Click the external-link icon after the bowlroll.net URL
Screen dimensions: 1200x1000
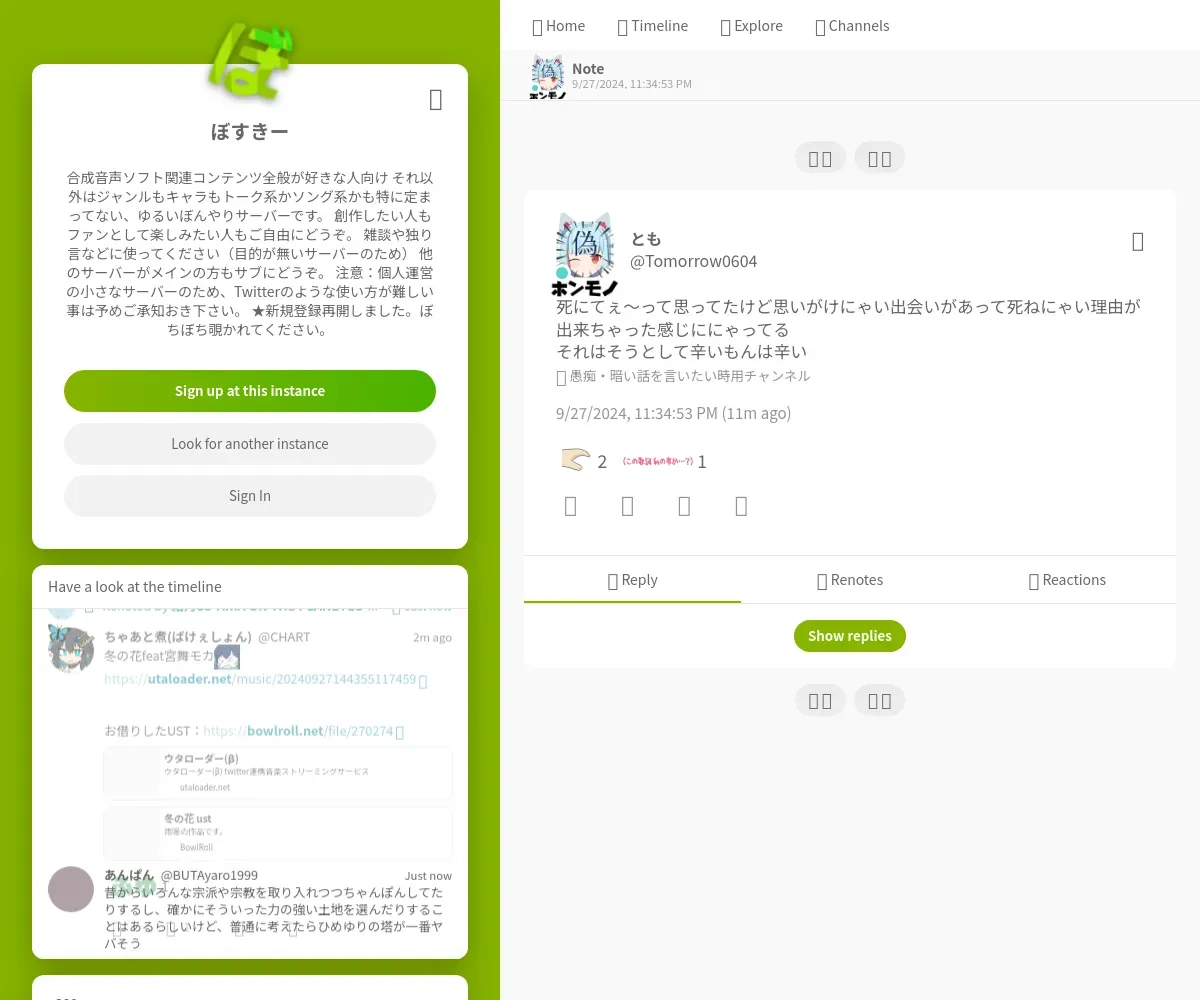click(x=400, y=732)
